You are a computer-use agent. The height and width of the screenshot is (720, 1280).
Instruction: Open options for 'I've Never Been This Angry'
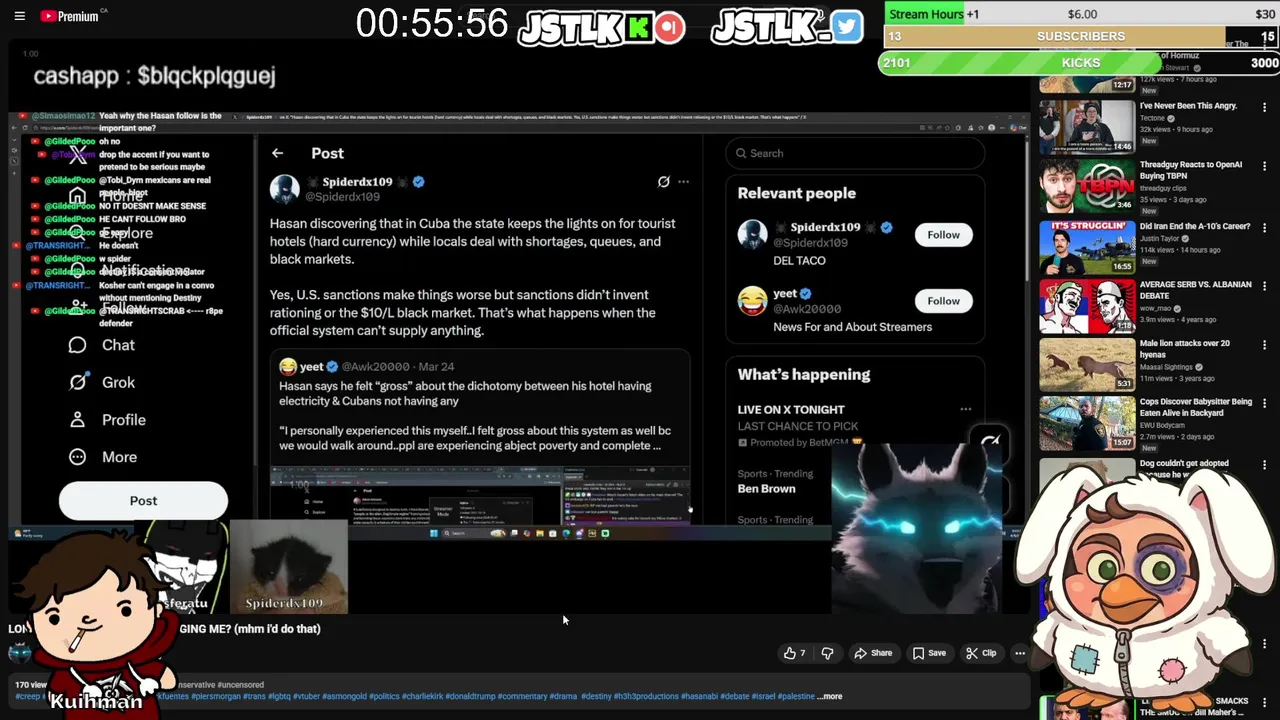click(1264, 107)
